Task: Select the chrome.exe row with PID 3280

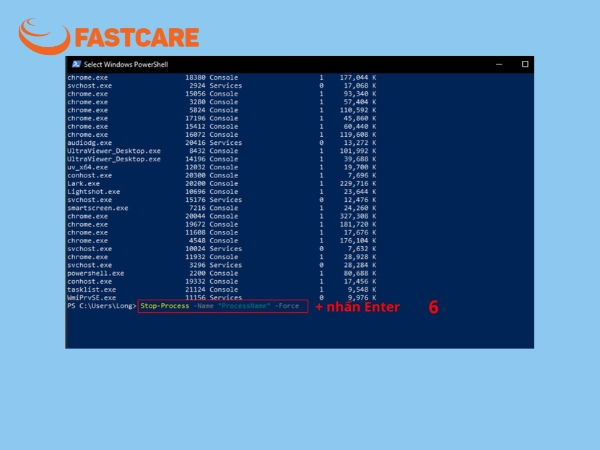Action: (x=222, y=102)
